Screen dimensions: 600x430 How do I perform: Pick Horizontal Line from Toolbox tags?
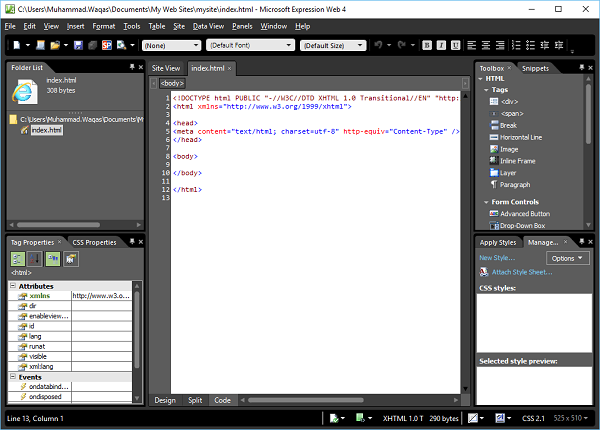tap(523, 137)
